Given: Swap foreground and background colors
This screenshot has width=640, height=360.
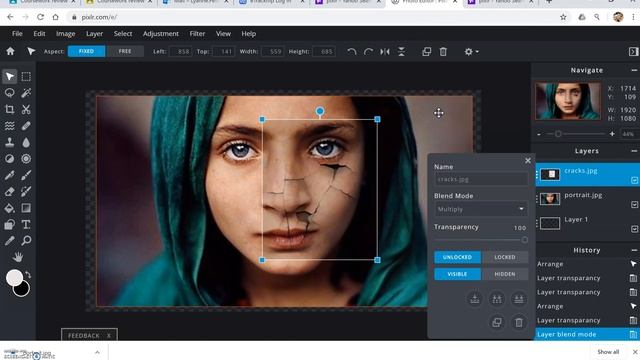Looking at the screenshot, I should pos(28,275).
